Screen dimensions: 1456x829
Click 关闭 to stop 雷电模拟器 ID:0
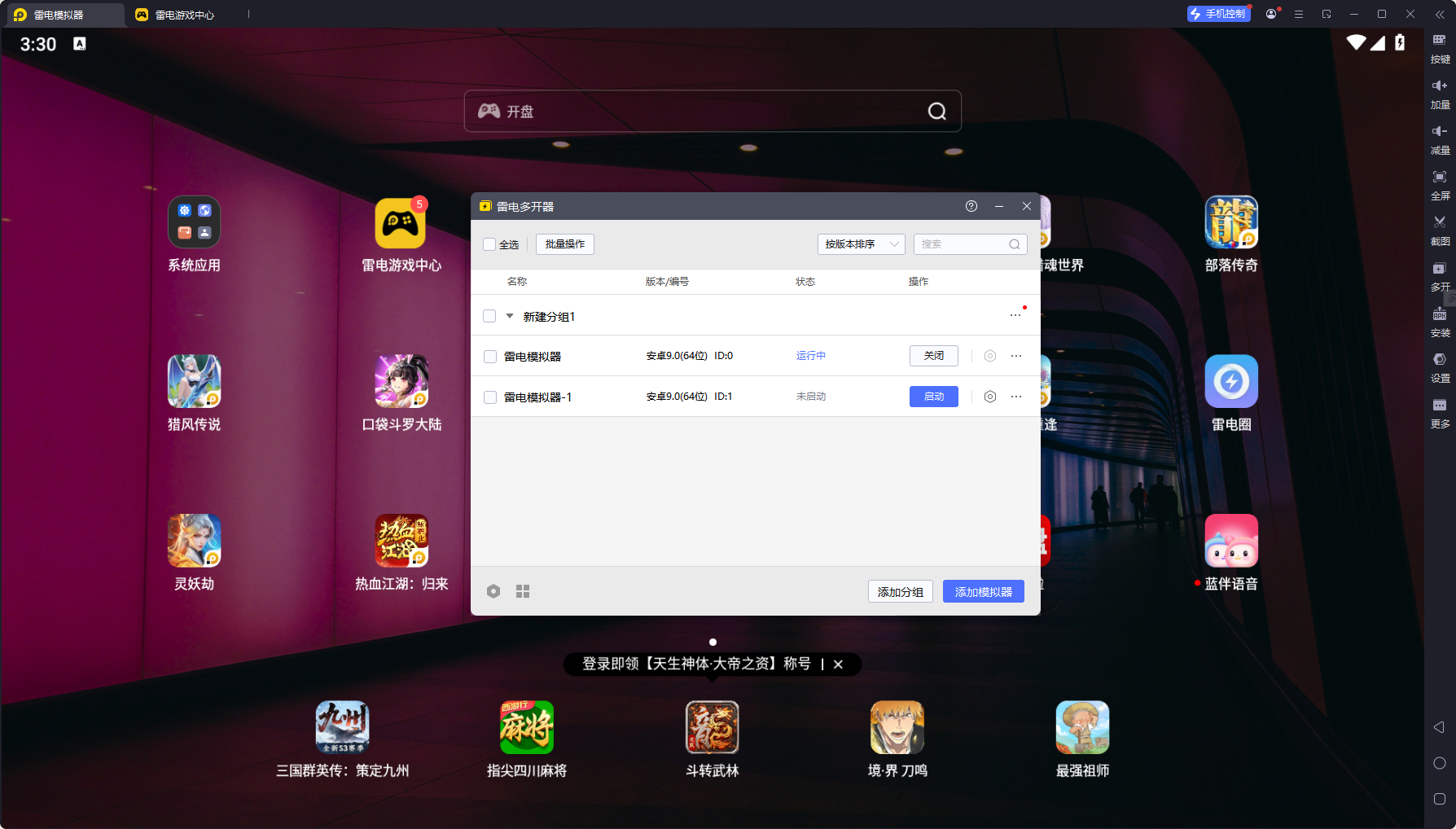click(934, 356)
